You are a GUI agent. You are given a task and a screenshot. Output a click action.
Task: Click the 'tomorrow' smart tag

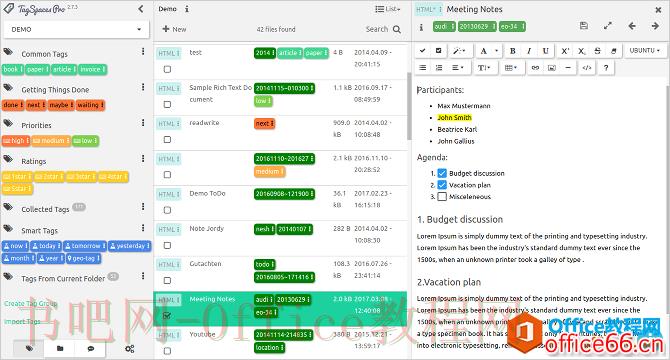click(x=85, y=246)
